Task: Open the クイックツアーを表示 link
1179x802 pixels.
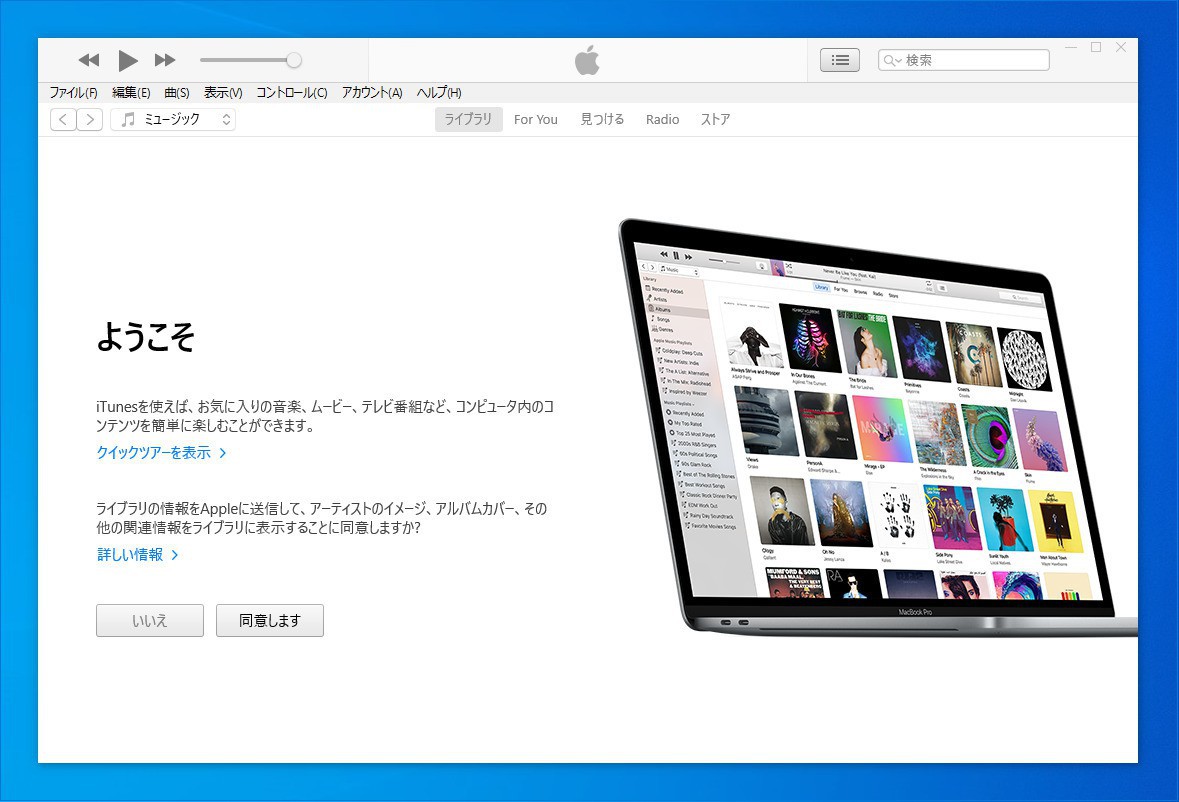Action: (x=161, y=452)
